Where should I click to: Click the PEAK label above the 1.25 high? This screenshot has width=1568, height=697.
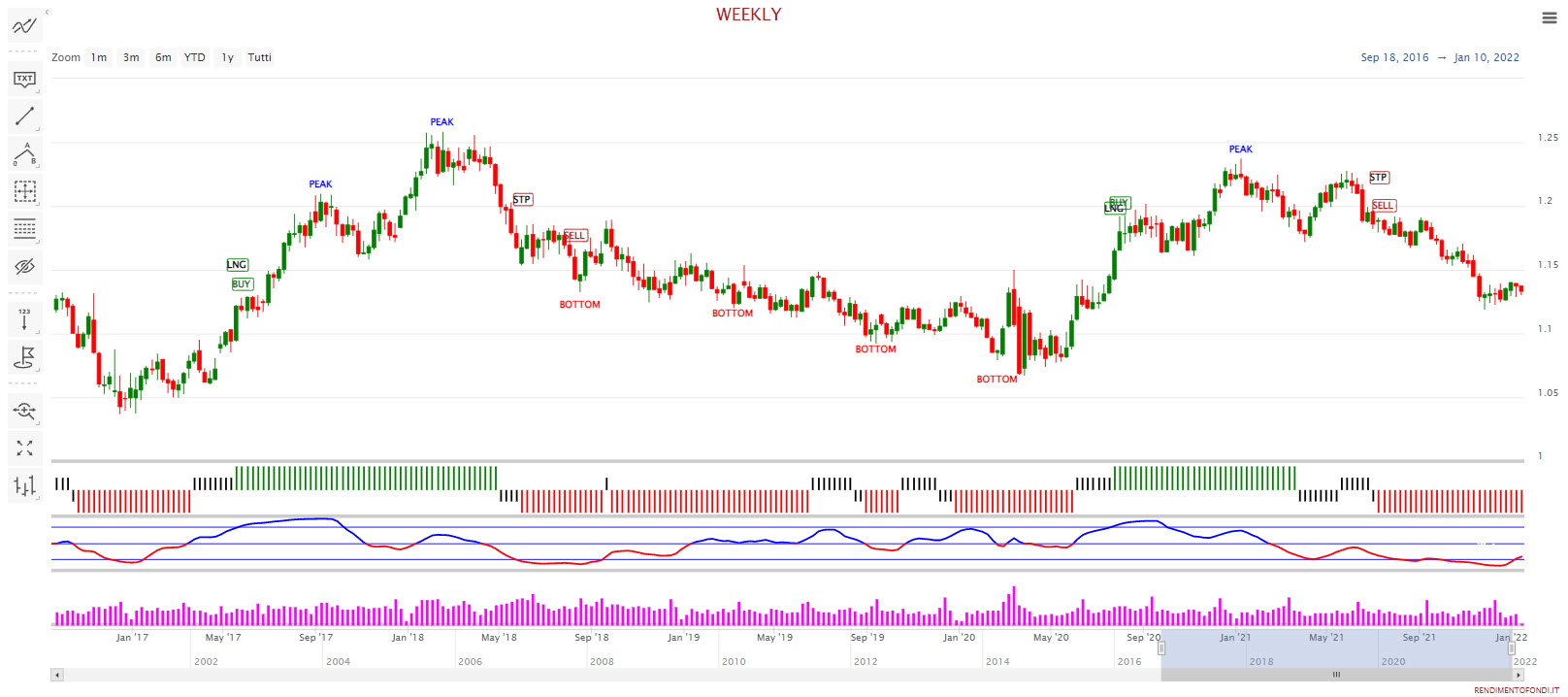[441, 122]
